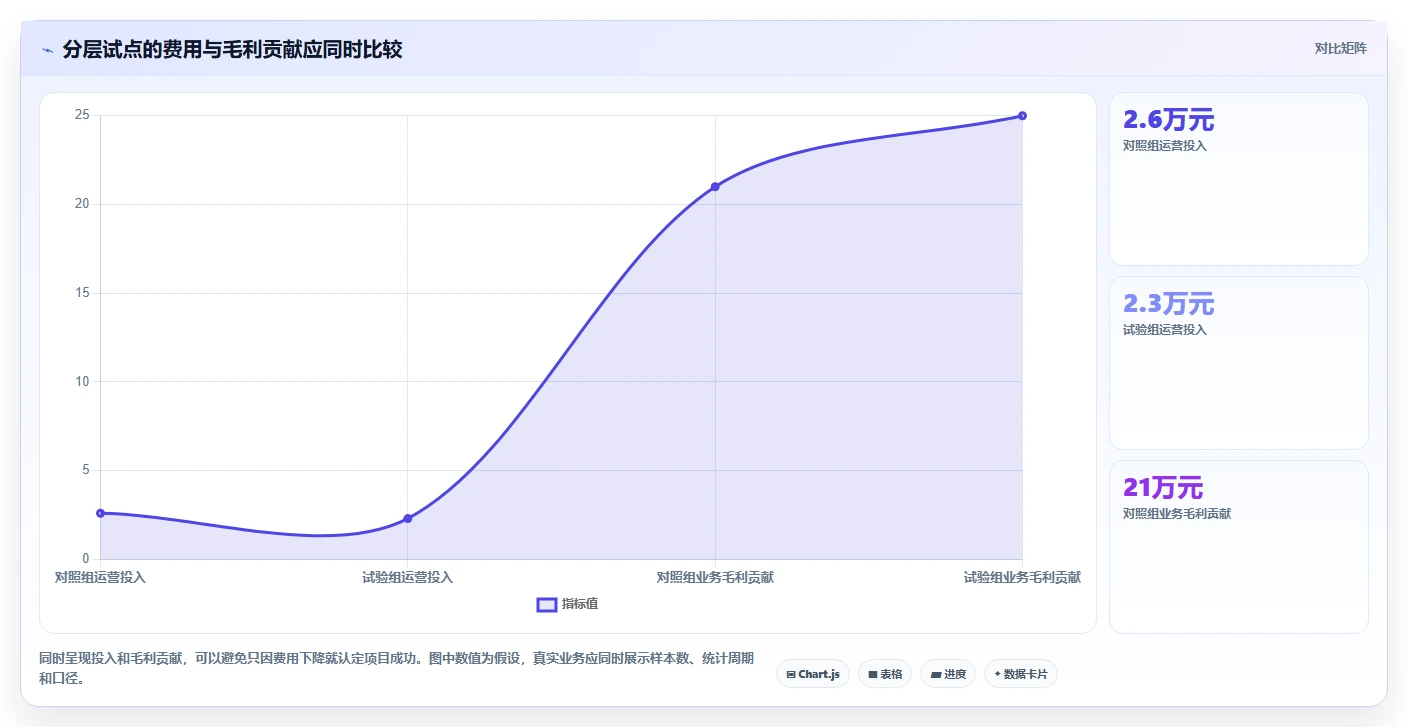This screenshot has height=727, width=1408.
Task: Toggle the 指标值 legend item
Action: pyautogui.click(x=567, y=604)
